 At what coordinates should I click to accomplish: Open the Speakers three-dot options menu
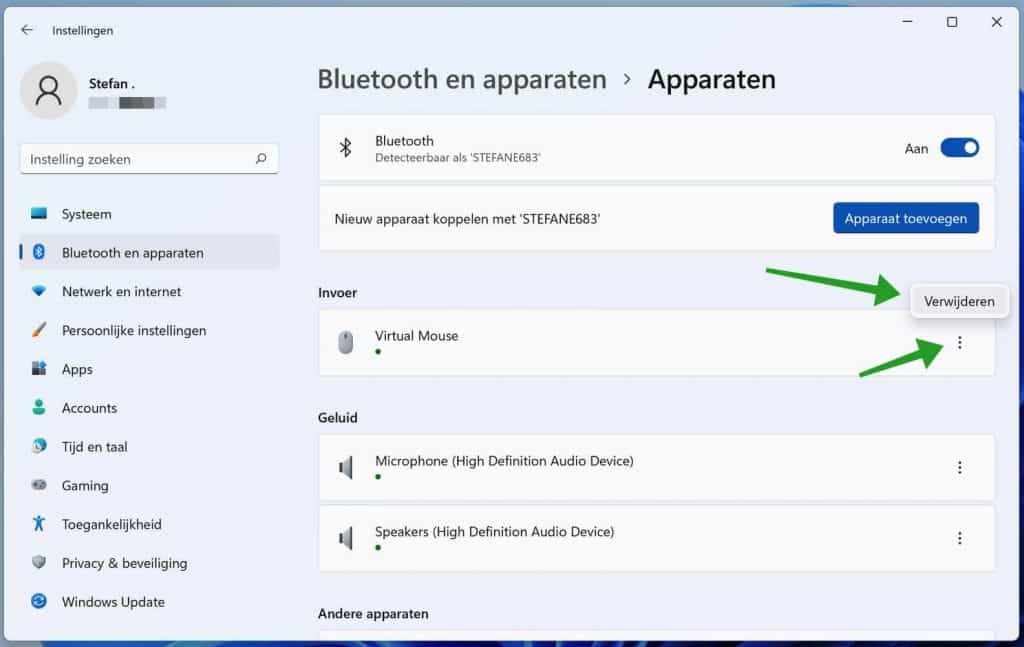point(960,537)
